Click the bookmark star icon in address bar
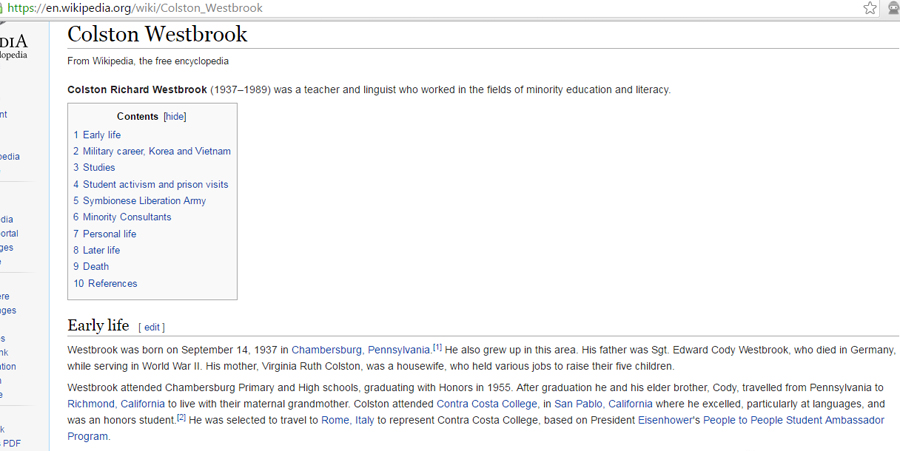 [x=870, y=8]
